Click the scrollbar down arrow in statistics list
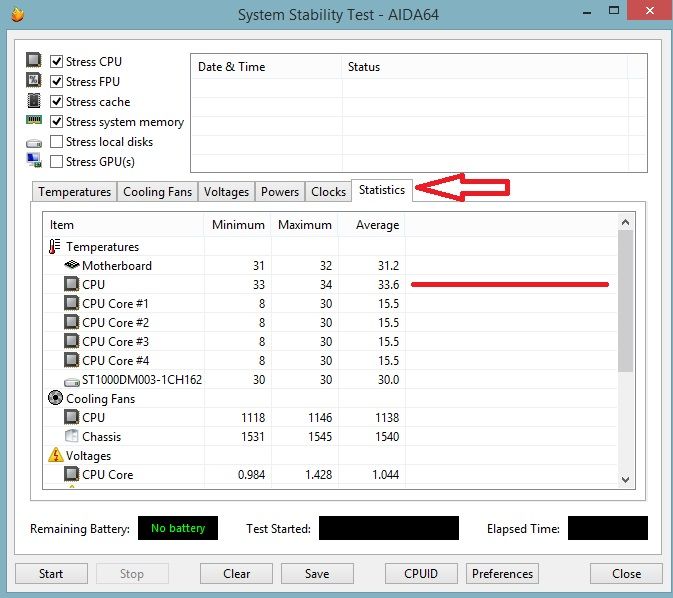 pos(625,479)
